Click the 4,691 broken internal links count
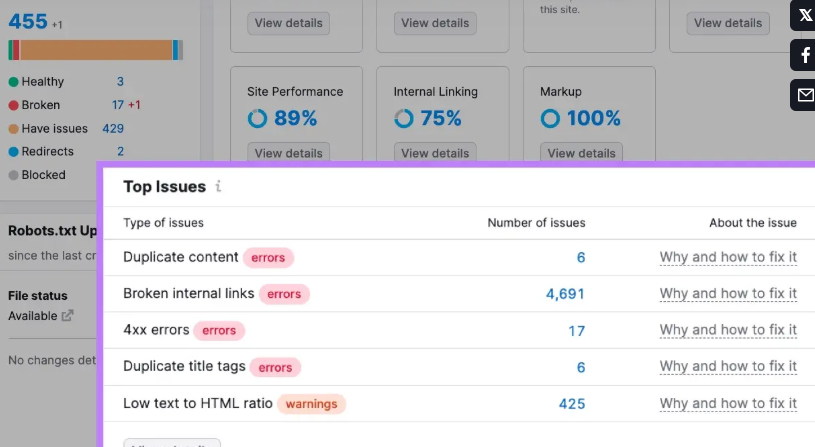The width and height of the screenshot is (815, 447). [565, 294]
